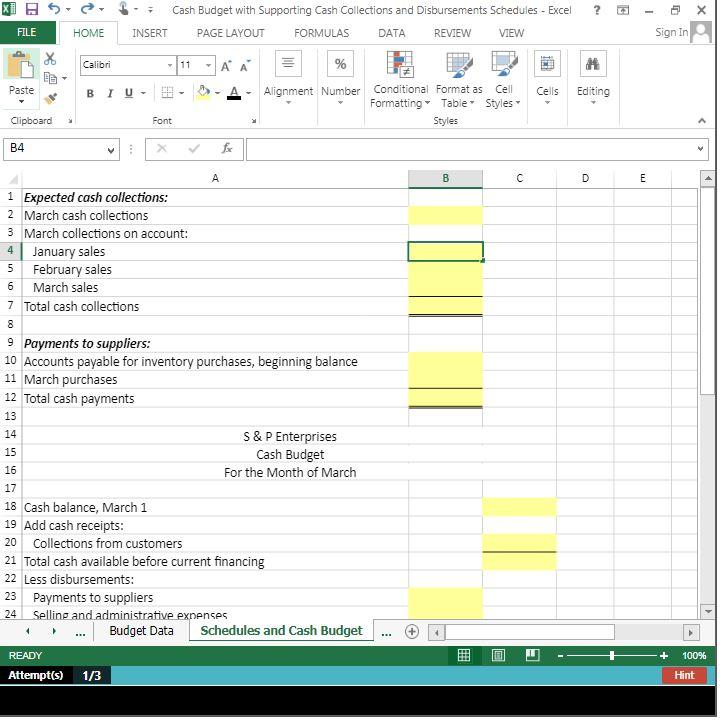Switch to Normal view icon
The height and width of the screenshot is (721, 720).
coord(464,655)
